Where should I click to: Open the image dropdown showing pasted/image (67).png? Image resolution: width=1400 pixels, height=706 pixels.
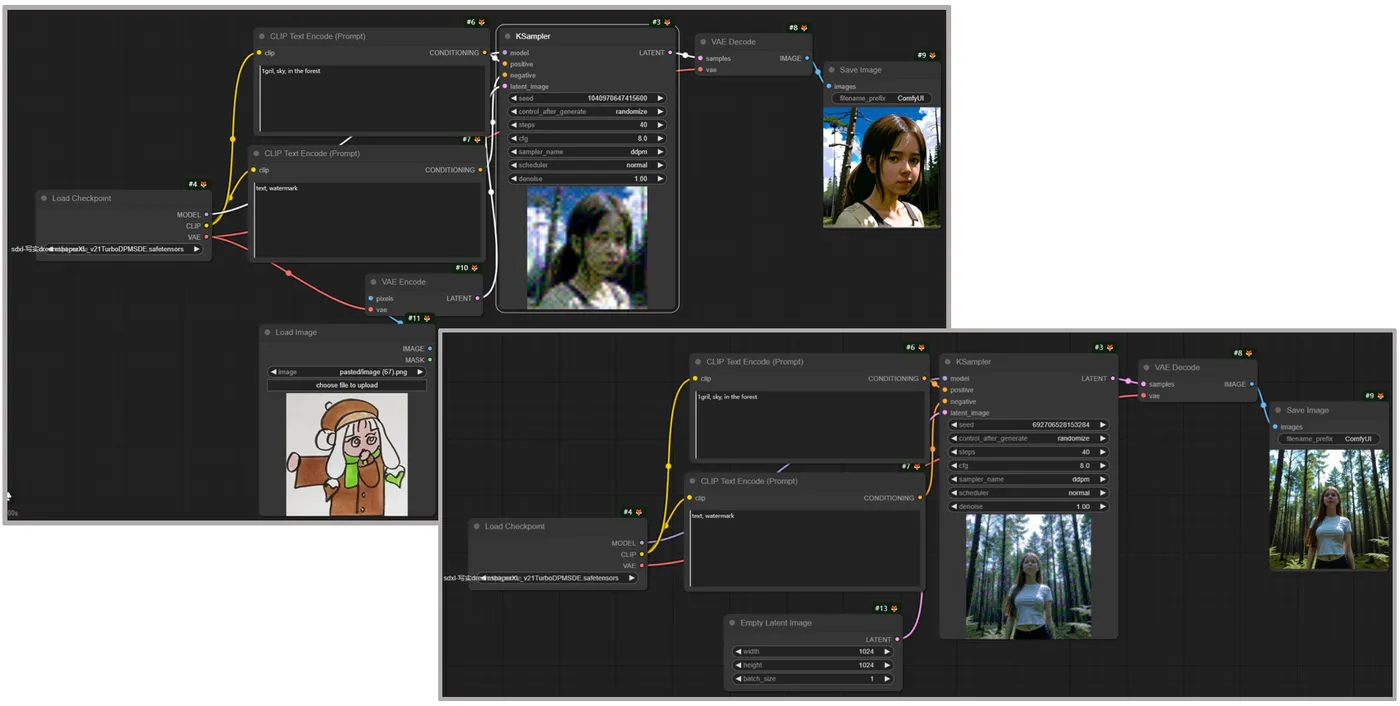[346, 371]
